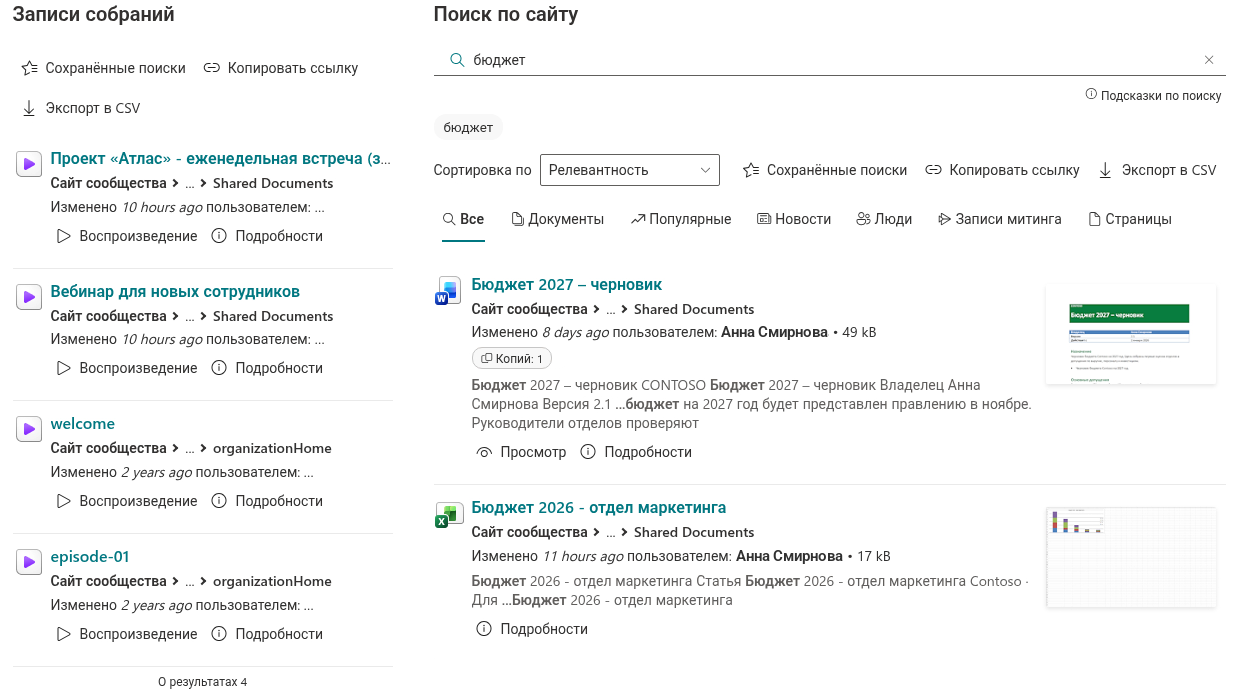Click the Excel file icon of Бюджет 2026
This screenshot has height=695, width=1247.
(447, 514)
